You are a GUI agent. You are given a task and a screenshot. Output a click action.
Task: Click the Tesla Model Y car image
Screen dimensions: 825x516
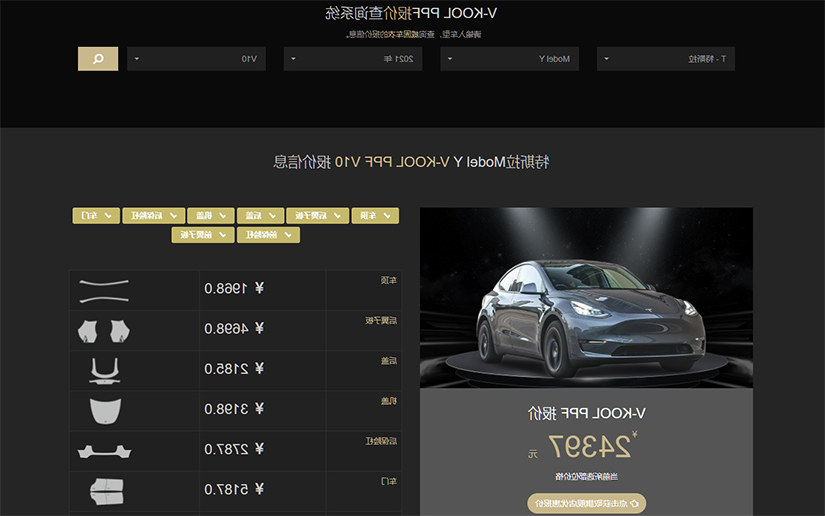(x=586, y=298)
